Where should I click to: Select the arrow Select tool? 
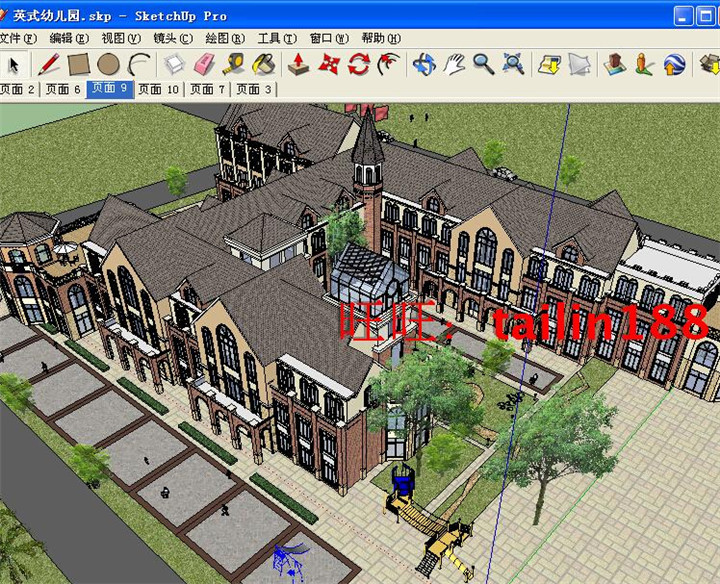pos(14,64)
